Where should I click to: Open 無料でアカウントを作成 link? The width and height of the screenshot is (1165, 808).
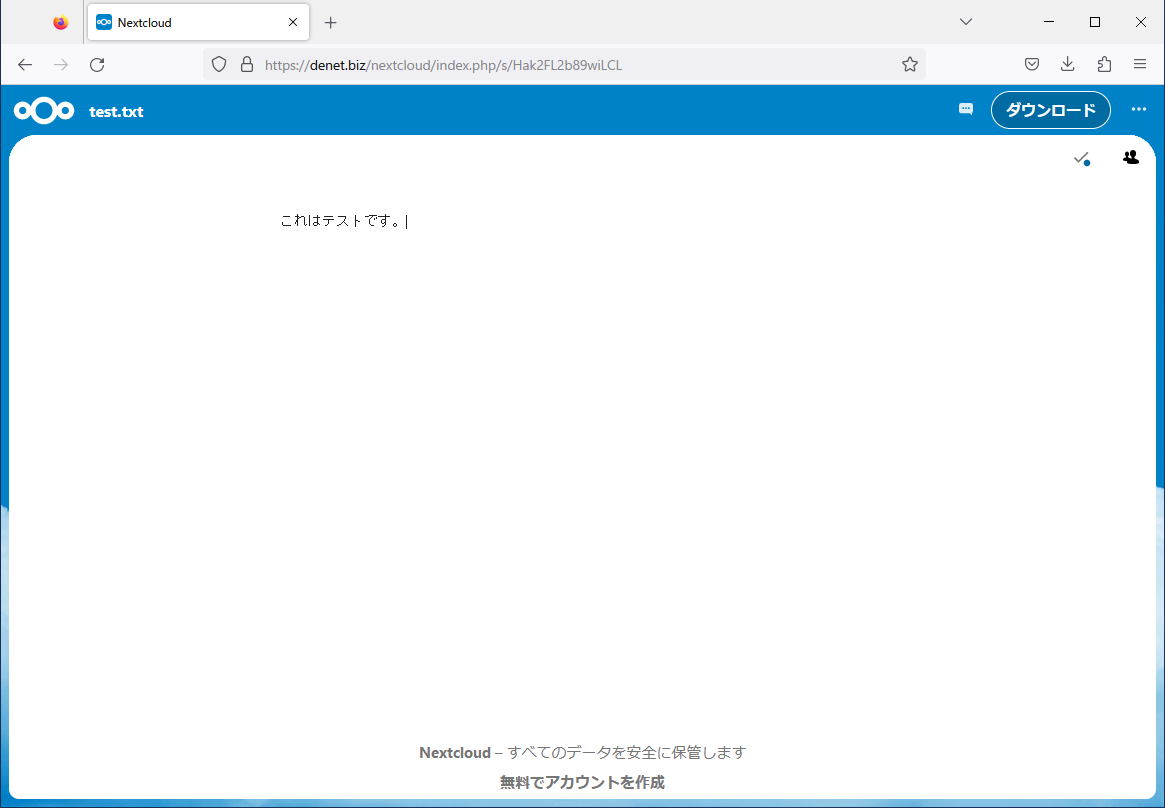(582, 782)
